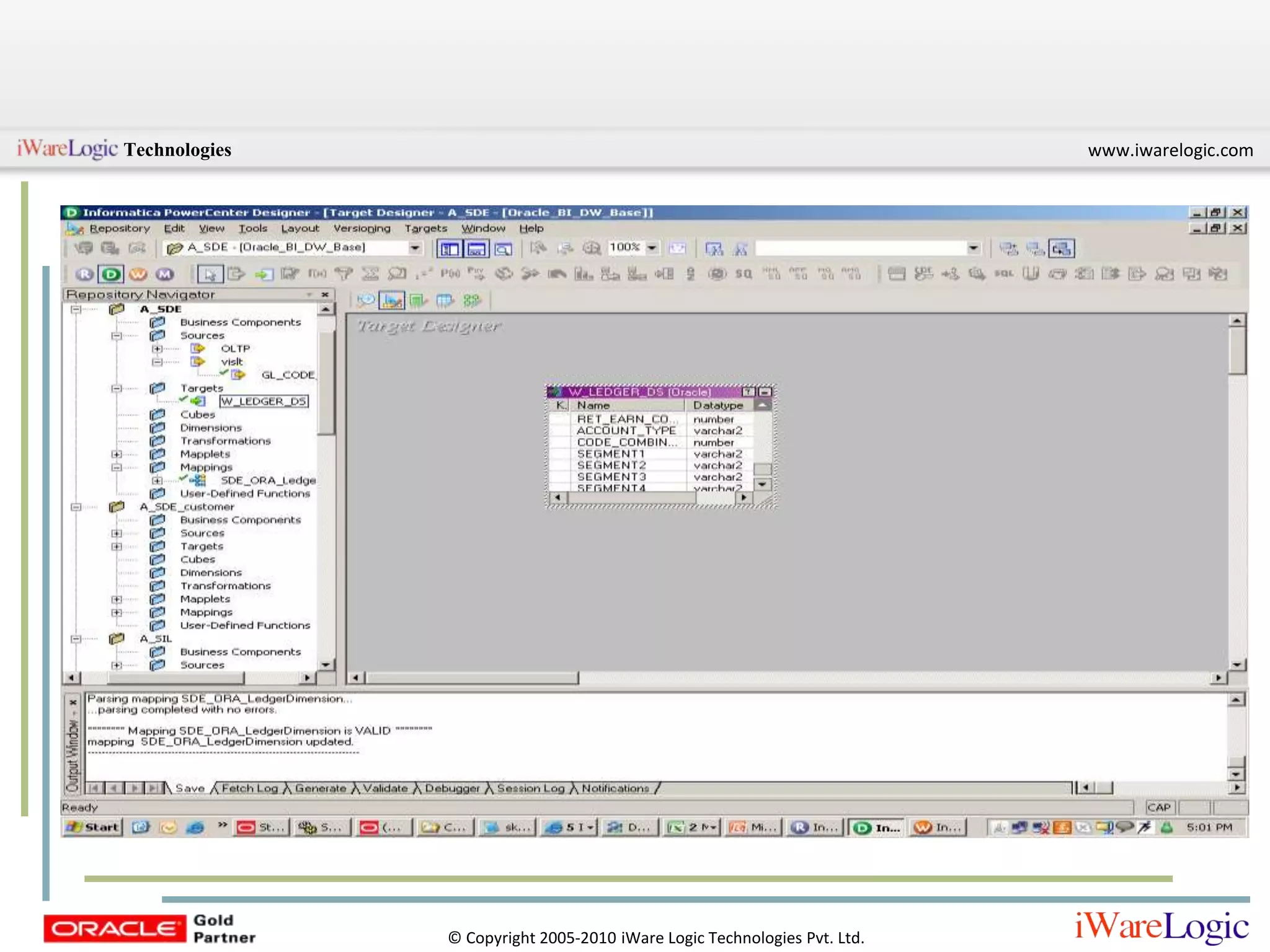
Task: Toggle the Output window toolbar icon
Action: tap(476, 249)
